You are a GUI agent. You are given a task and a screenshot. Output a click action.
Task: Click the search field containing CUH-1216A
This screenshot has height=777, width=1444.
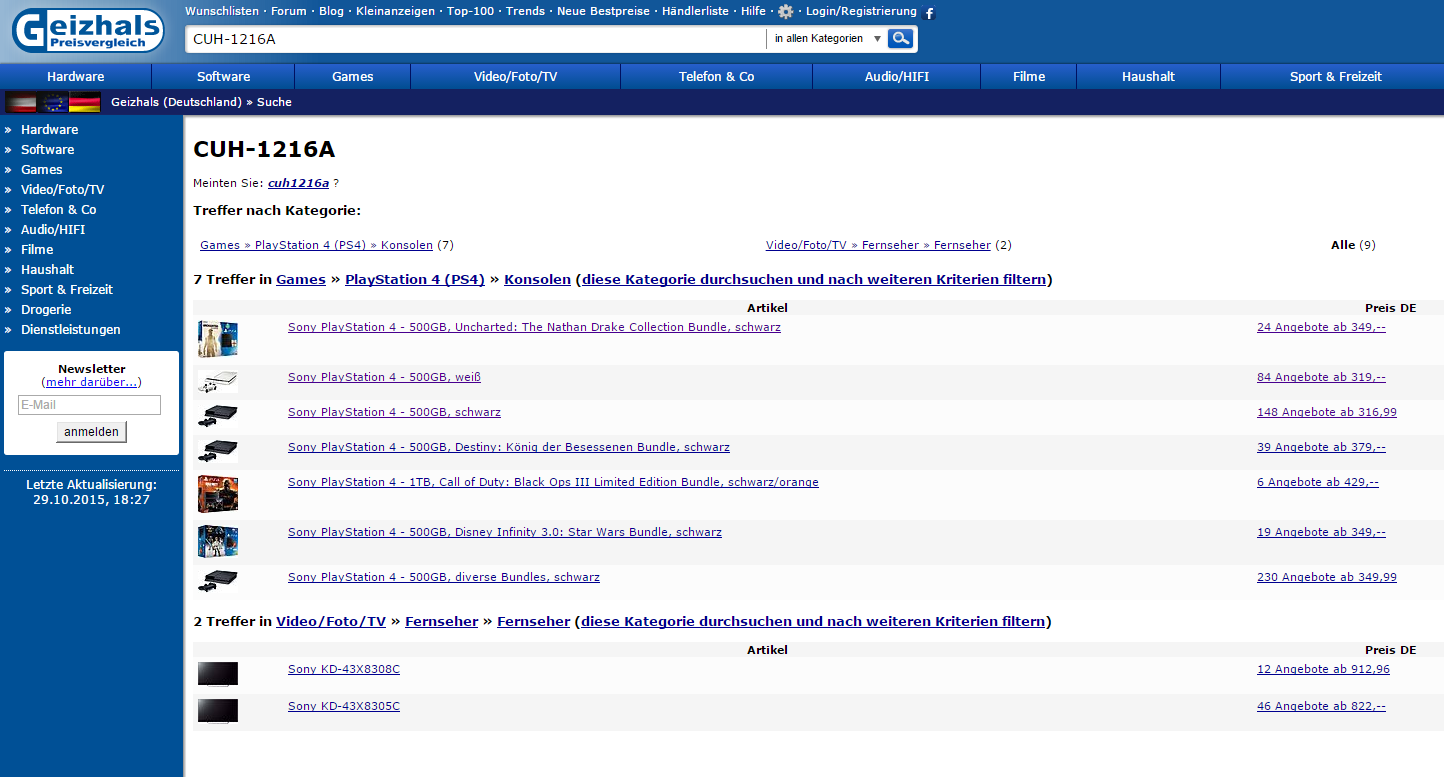(x=476, y=38)
